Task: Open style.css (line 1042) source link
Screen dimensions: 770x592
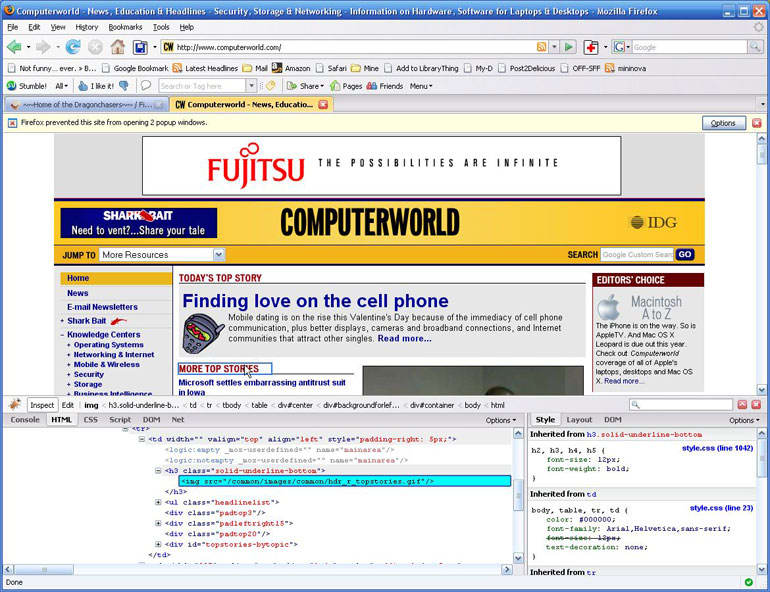Action: coord(717,448)
